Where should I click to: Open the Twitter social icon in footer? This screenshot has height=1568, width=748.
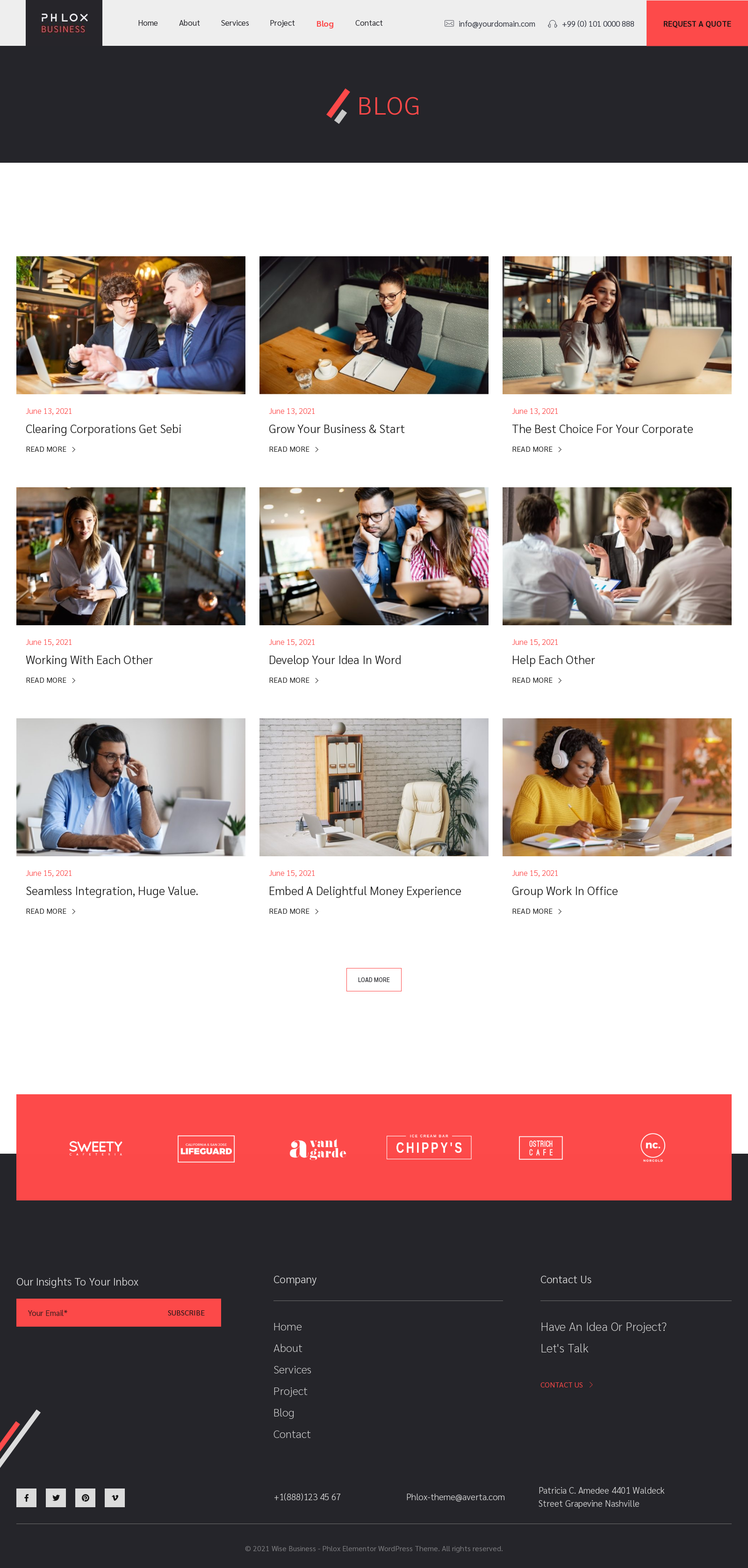pos(55,1497)
